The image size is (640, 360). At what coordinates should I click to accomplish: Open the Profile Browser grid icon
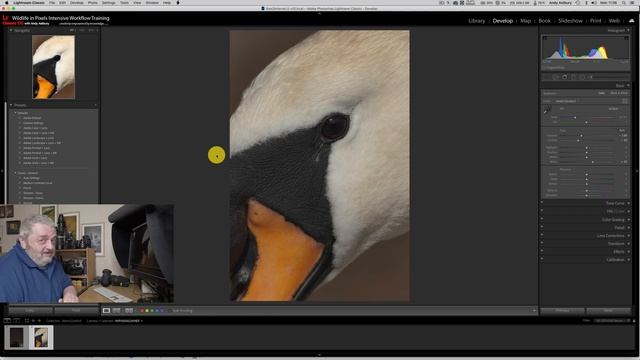coord(625,101)
